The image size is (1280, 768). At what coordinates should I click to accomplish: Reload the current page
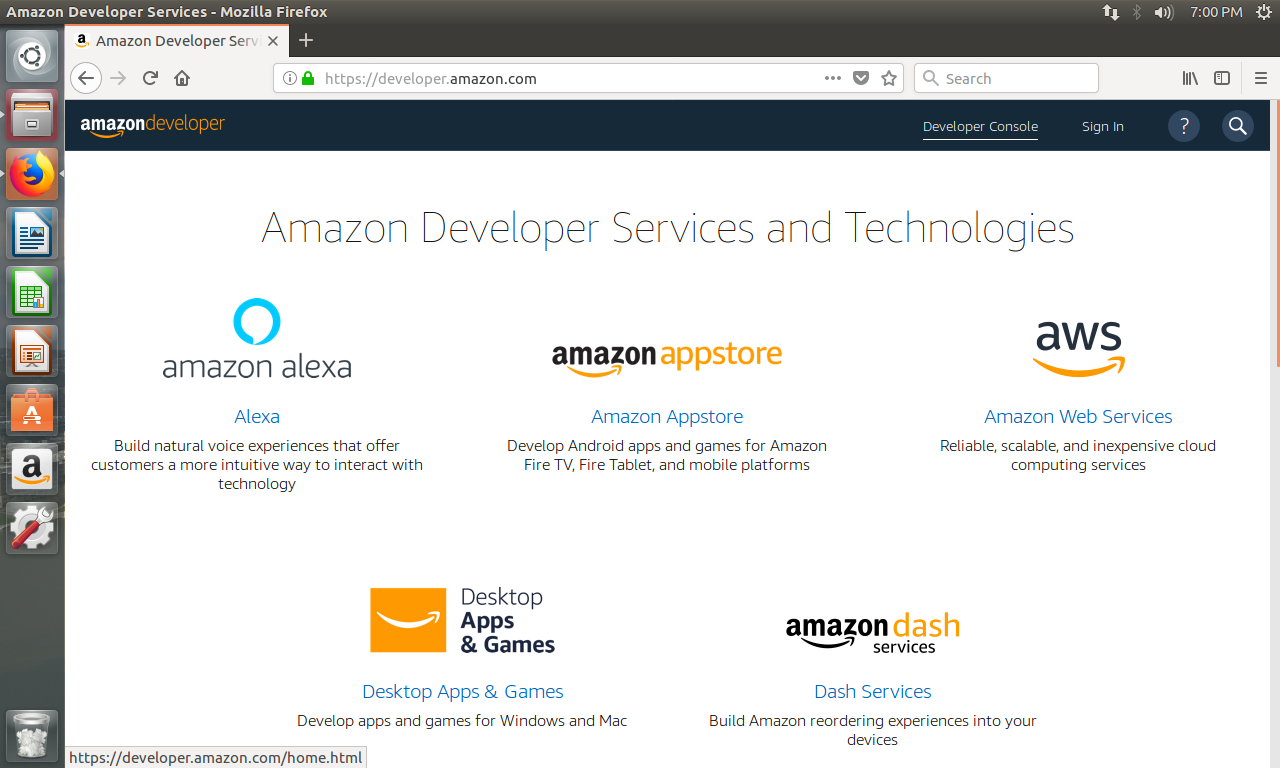click(x=150, y=78)
